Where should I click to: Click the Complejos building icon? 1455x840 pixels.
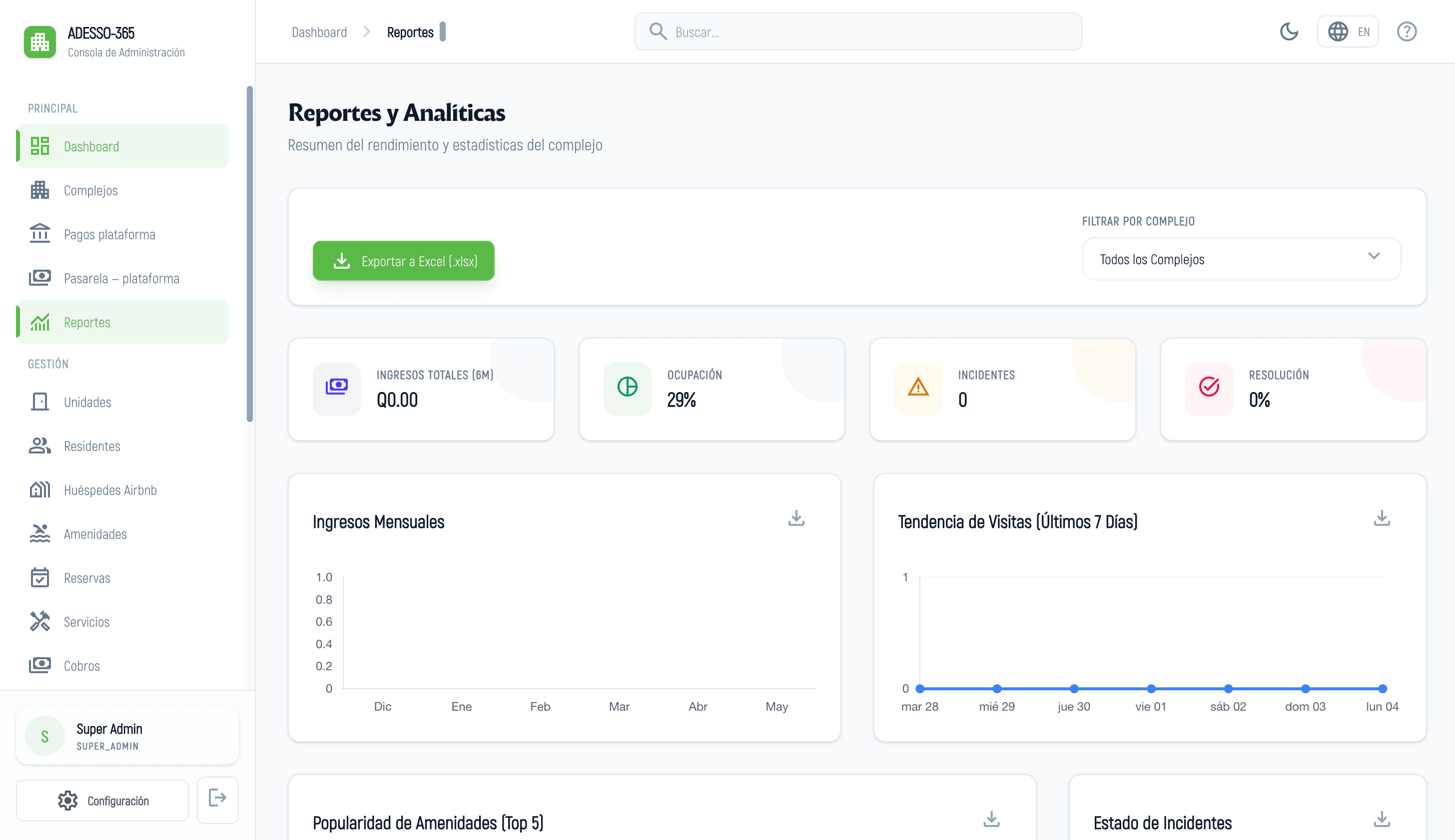[40, 190]
